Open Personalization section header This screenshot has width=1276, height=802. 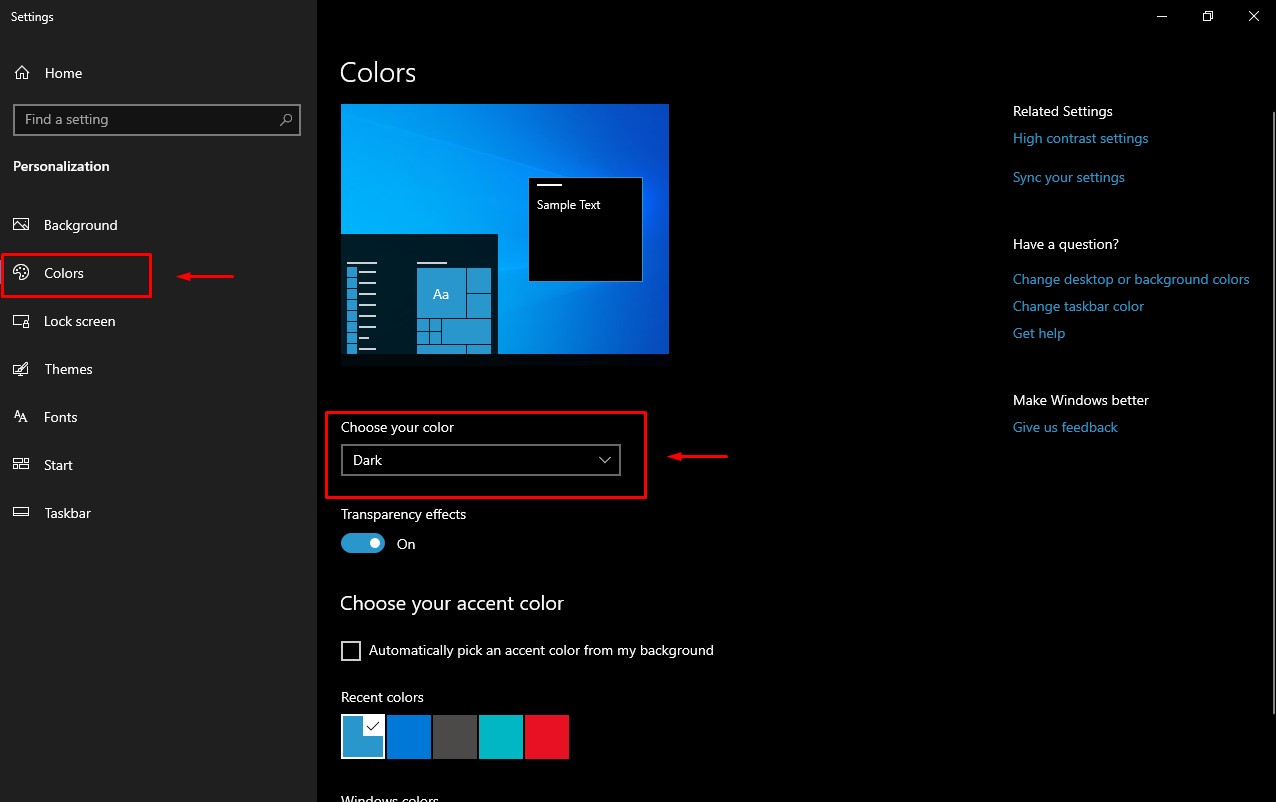[60, 166]
